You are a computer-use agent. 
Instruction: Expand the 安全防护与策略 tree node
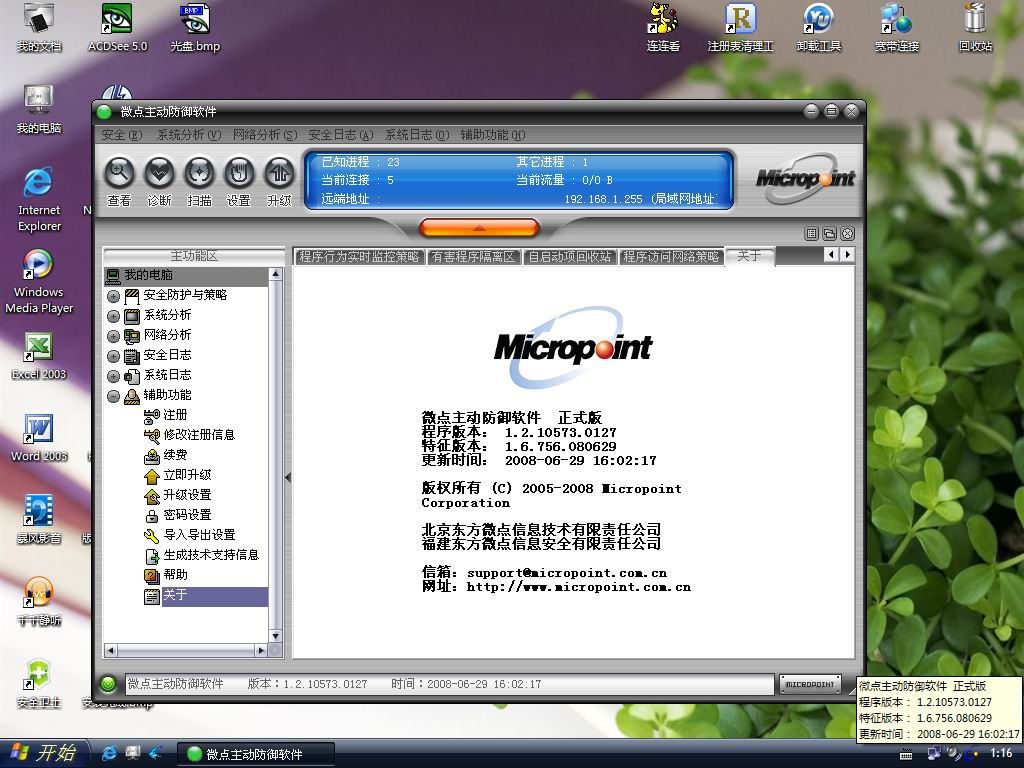113,296
